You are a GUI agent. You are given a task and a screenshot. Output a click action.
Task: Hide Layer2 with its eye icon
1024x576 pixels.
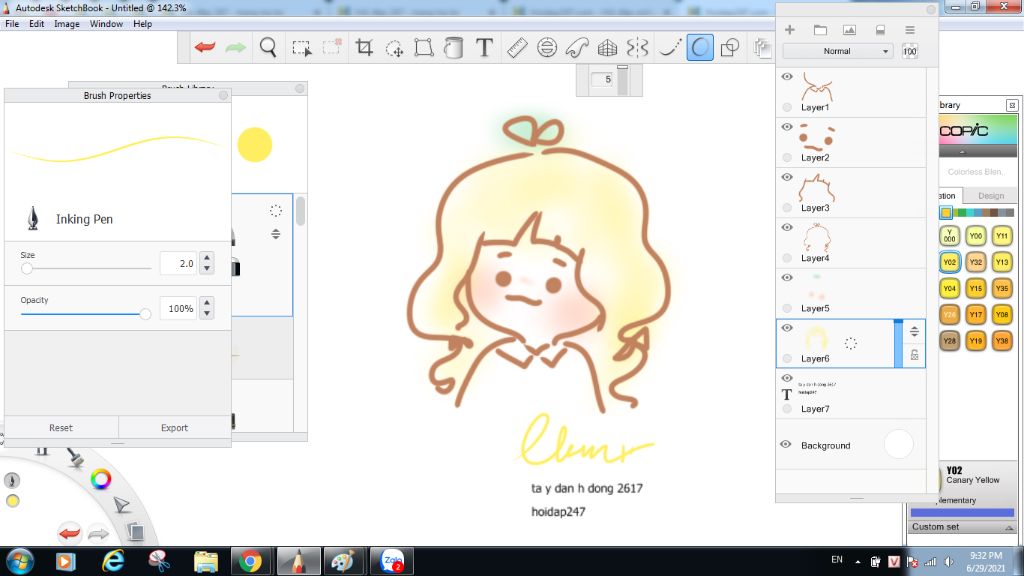click(x=787, y=127)
